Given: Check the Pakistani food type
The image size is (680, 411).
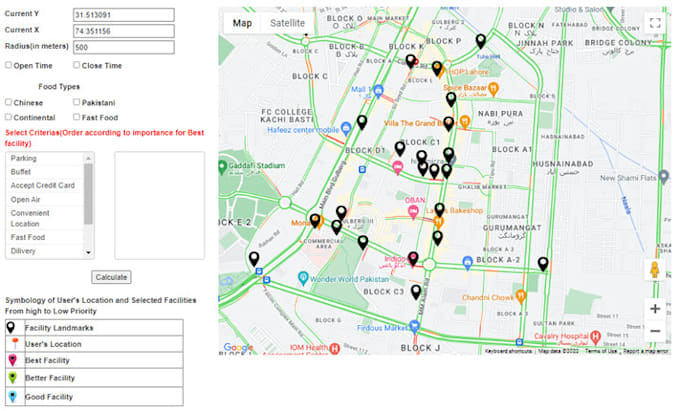Looking at the screenshot, I should (77, 102).
